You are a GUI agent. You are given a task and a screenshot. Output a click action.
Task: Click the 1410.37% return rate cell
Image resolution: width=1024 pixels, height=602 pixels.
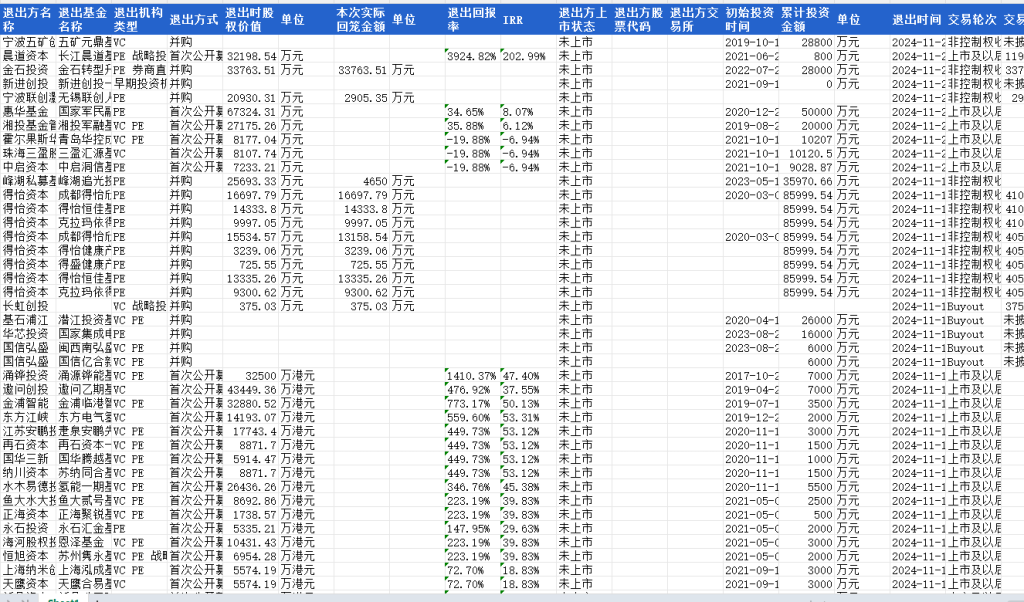(x=471, y=375)
